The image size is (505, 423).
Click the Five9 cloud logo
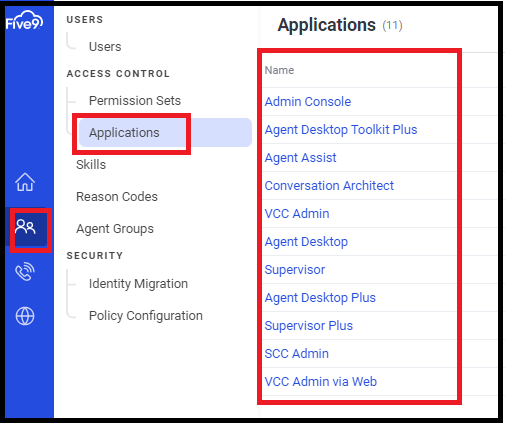click(24, 20)
